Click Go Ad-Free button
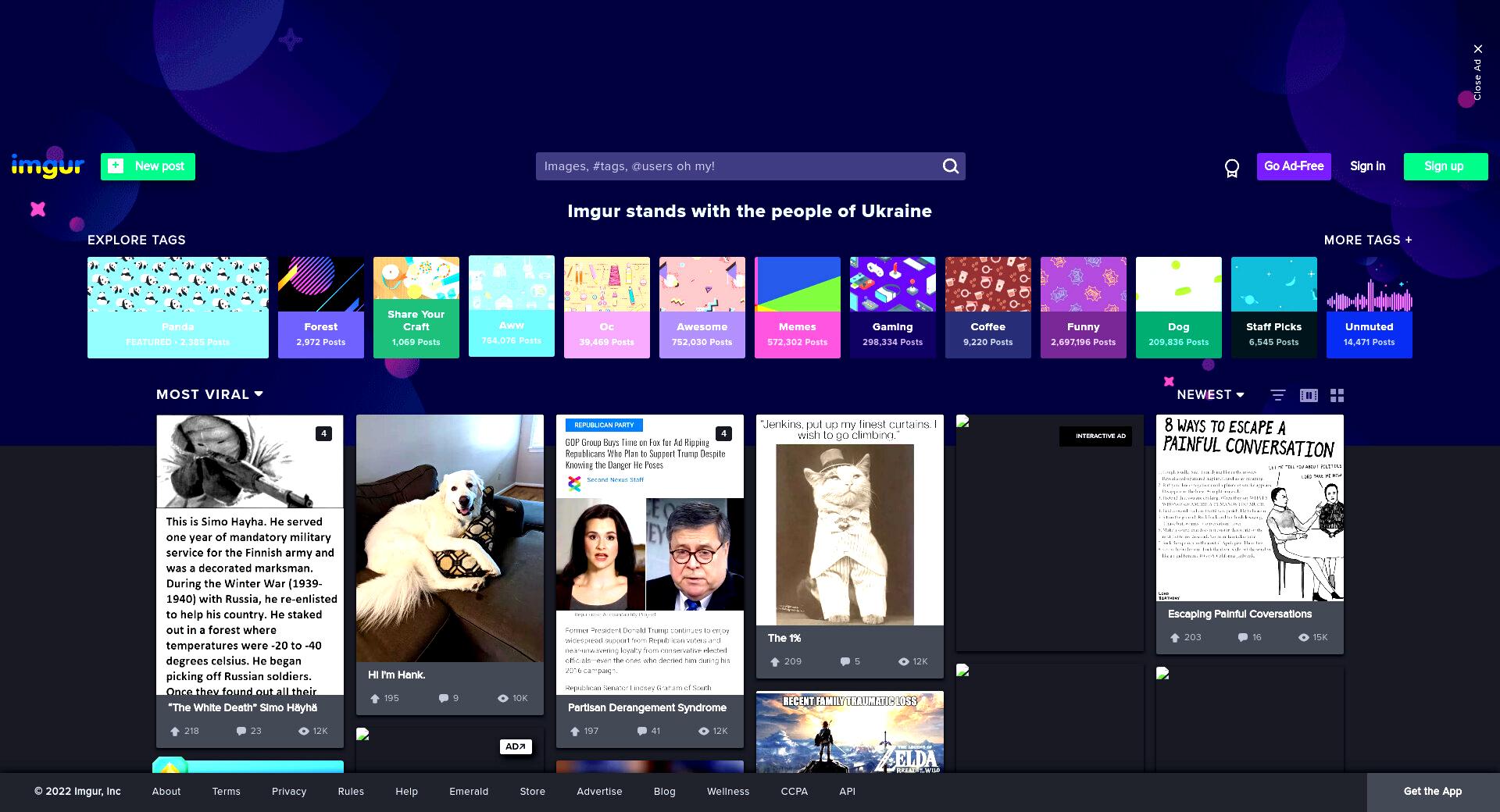The width and height of the screenshot is (1500, 812). [1294, 166]
